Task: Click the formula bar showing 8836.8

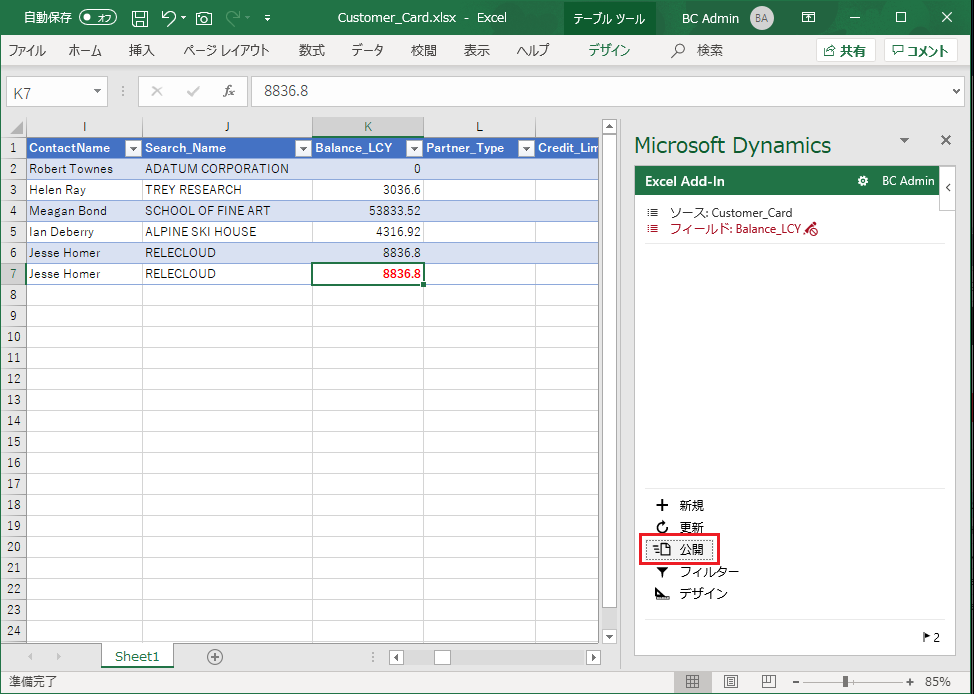Action: tap(599, 91)
